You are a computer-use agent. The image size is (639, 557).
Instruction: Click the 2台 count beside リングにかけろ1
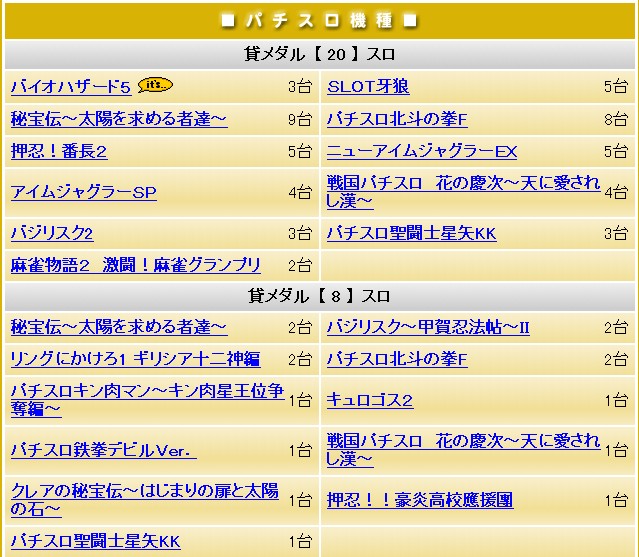click(x=300, y=359)
